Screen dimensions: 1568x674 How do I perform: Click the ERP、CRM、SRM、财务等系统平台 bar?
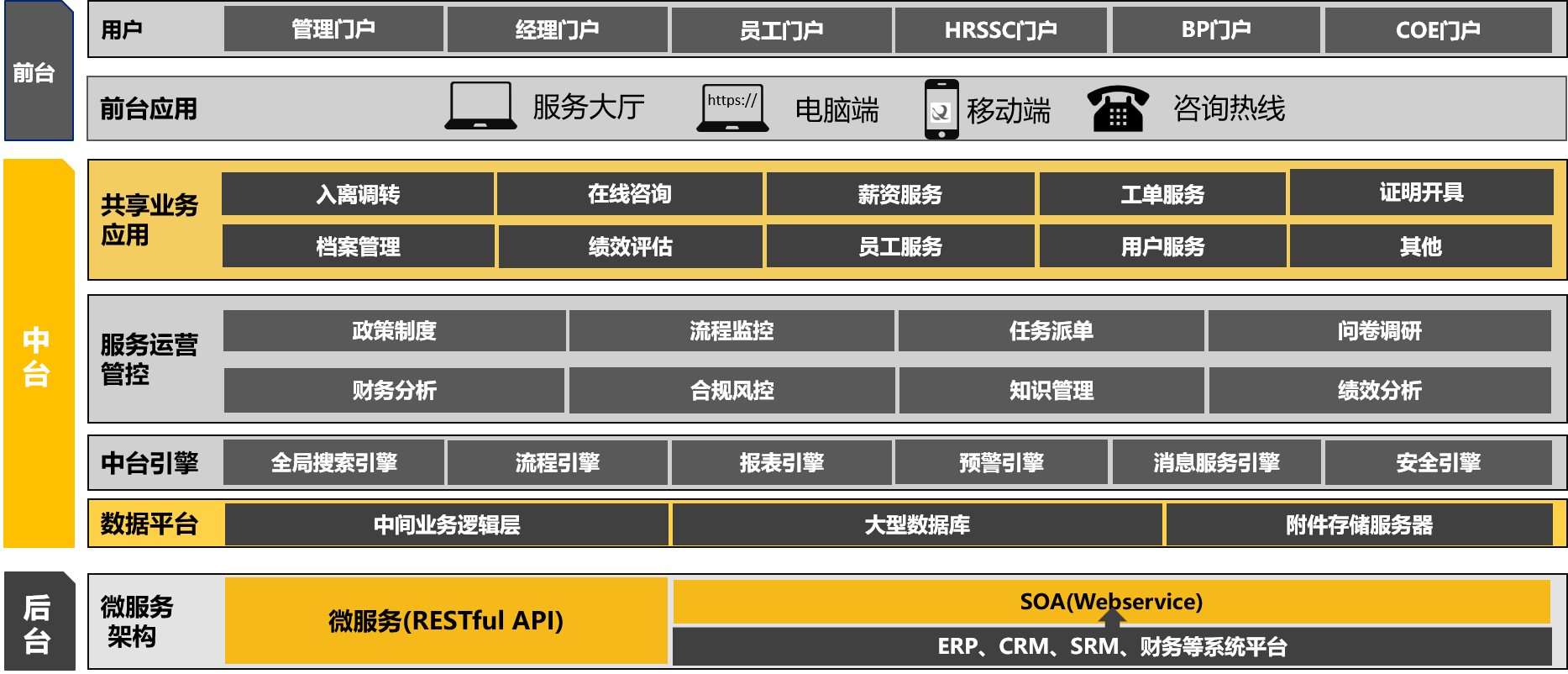pos(1112,646)
